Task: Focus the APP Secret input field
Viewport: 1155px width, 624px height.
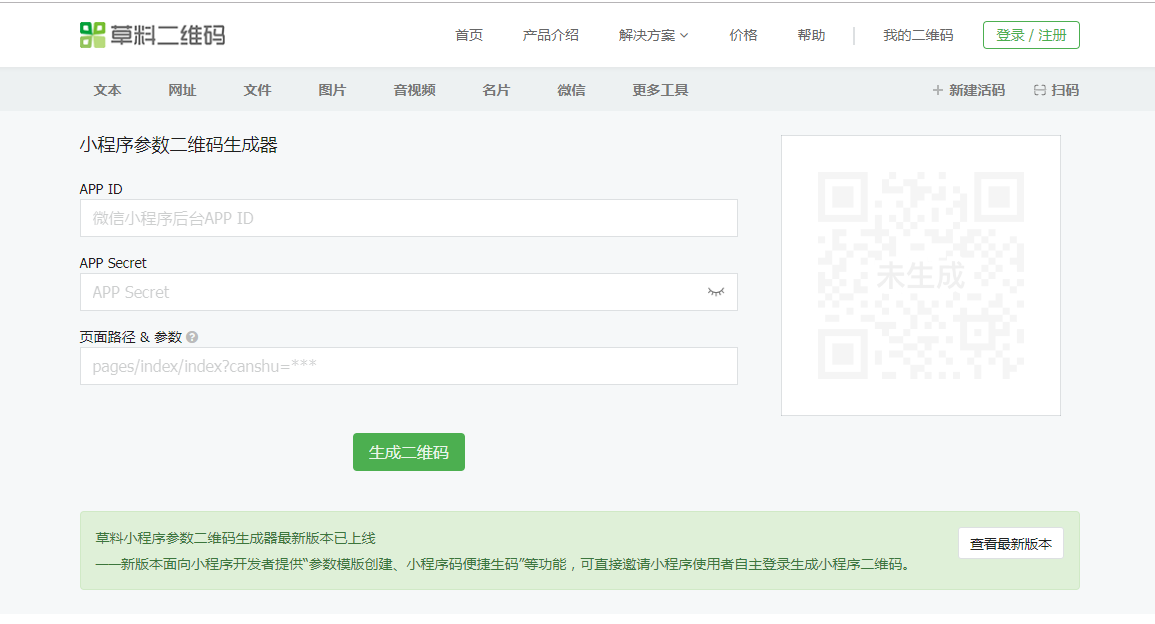Action: click(x=409, y=292)
